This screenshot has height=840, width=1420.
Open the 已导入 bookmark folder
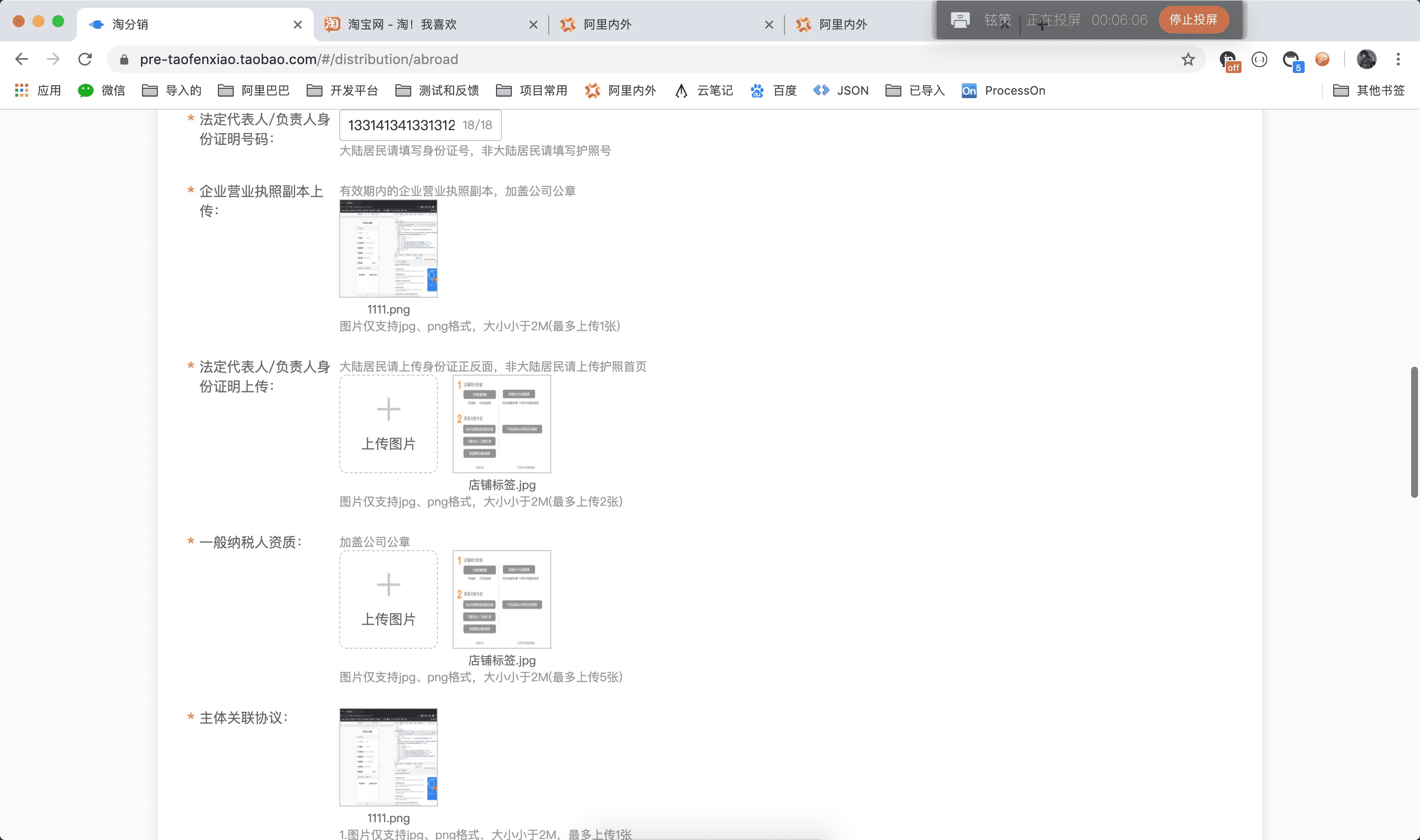[915, 91]
